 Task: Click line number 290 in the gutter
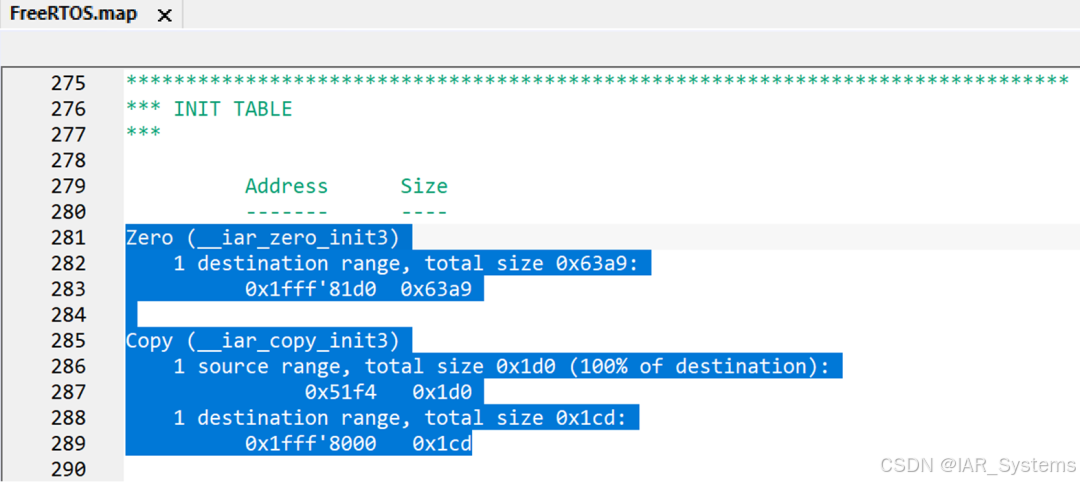tap(69, 470)
